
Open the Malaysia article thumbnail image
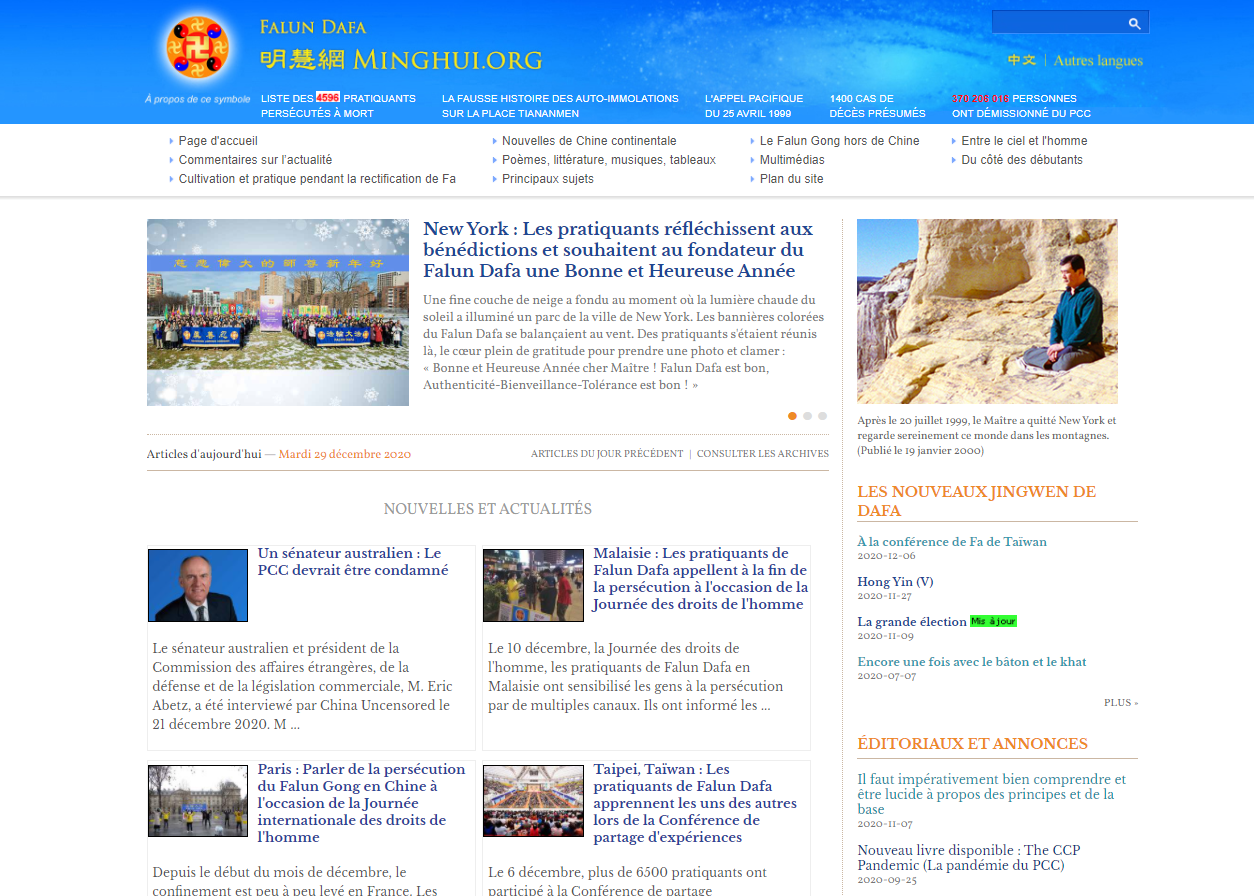click(x=533, y=585)
